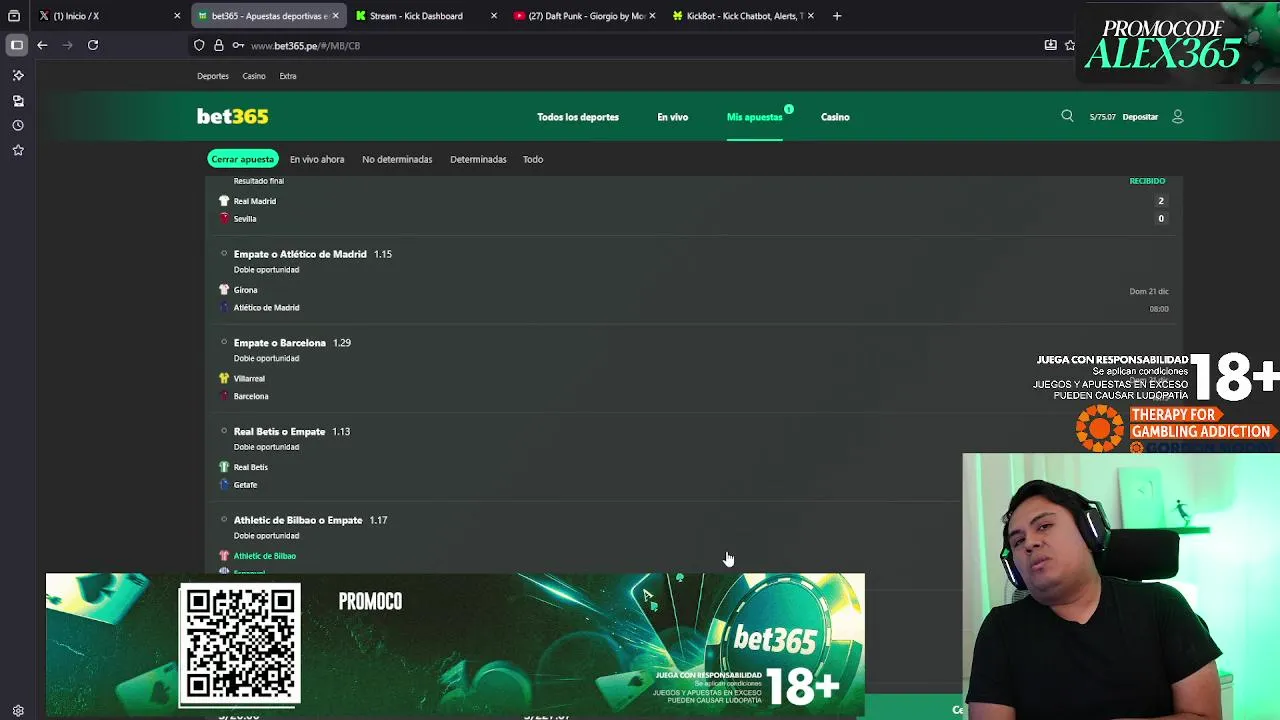Screen dimensions: 1280x720
Task: Click the Getafe shirt icon
Action: point(224,485)
